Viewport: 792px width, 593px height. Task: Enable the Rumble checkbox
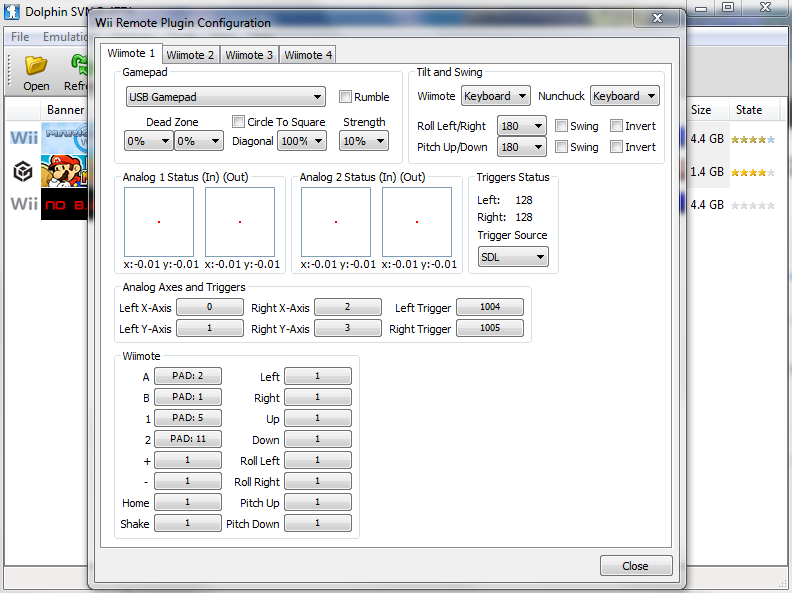point(345,96)
